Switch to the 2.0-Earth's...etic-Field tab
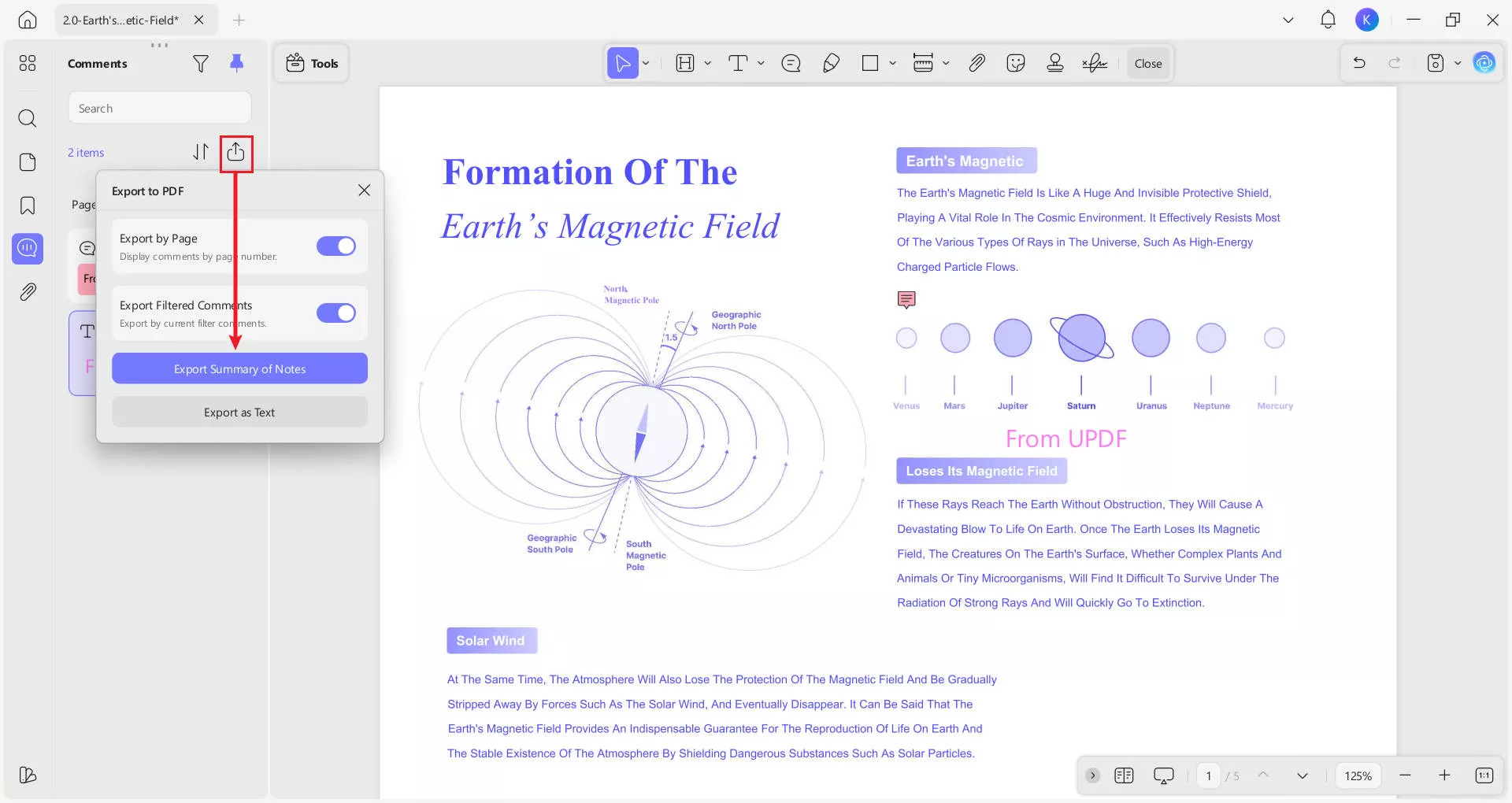 click(x=121, y=20)
